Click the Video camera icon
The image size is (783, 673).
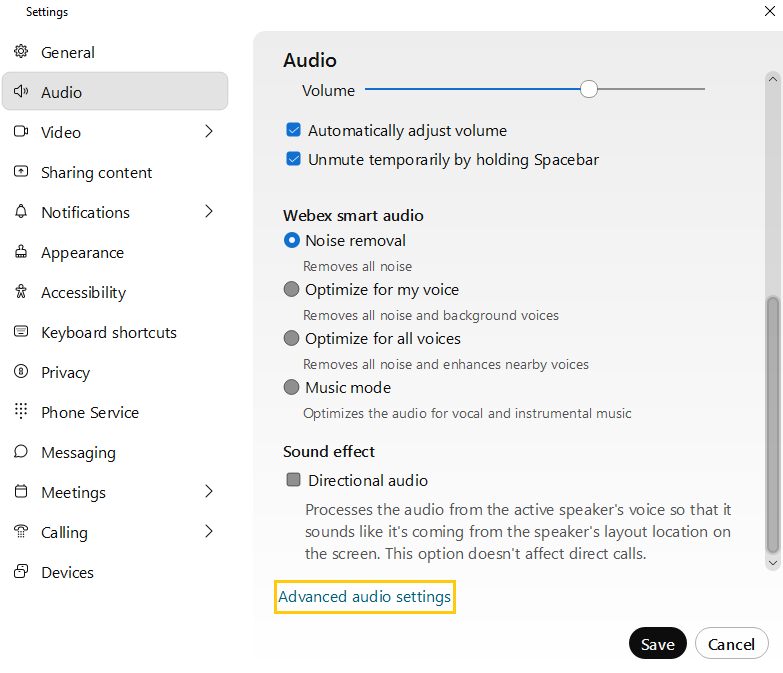(21, 132)
